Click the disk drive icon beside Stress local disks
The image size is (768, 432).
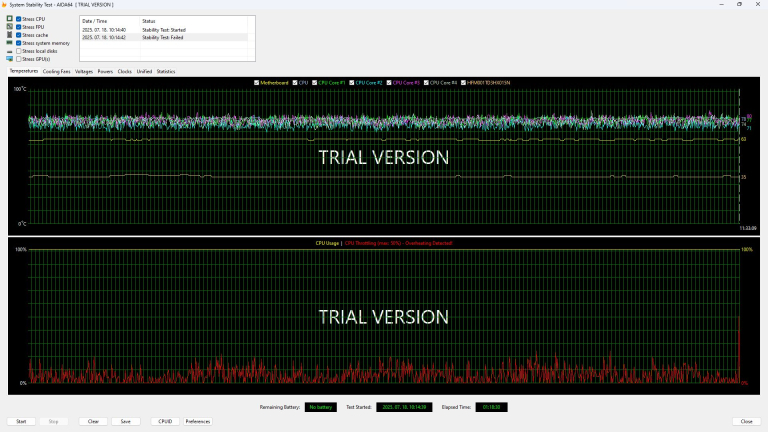(x=9, y=51)
